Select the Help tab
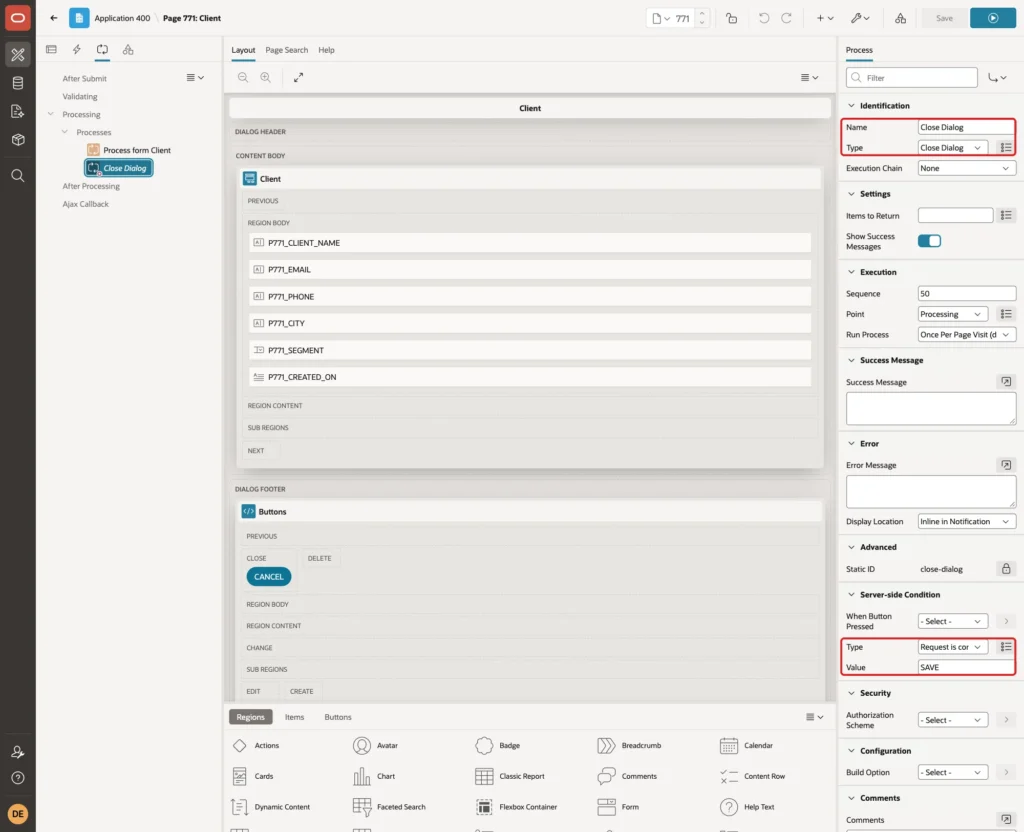The width and height of the screenshot is (1024, 832). 326,50
